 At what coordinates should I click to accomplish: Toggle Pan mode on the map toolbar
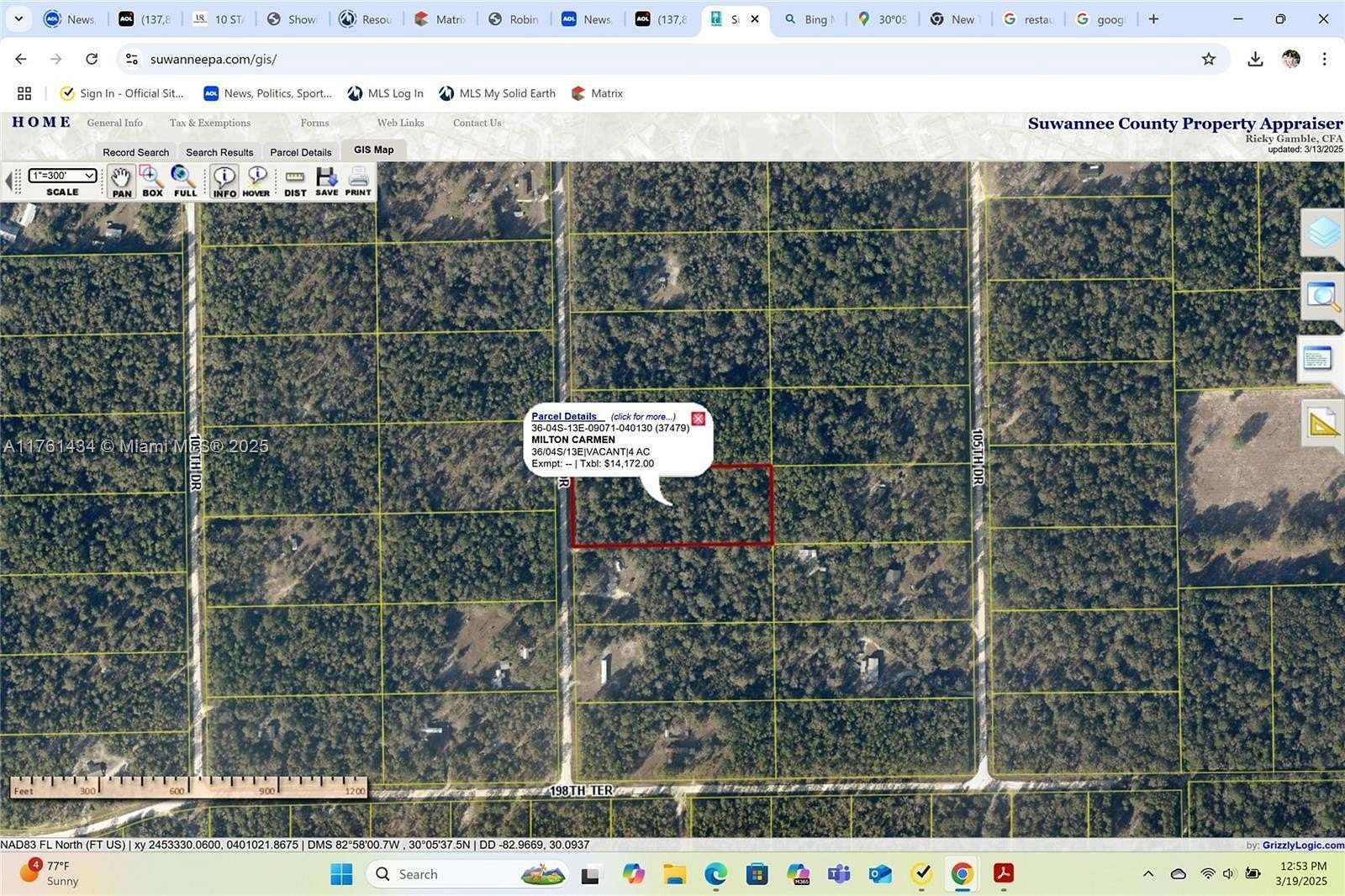click(x=121, y=180)
